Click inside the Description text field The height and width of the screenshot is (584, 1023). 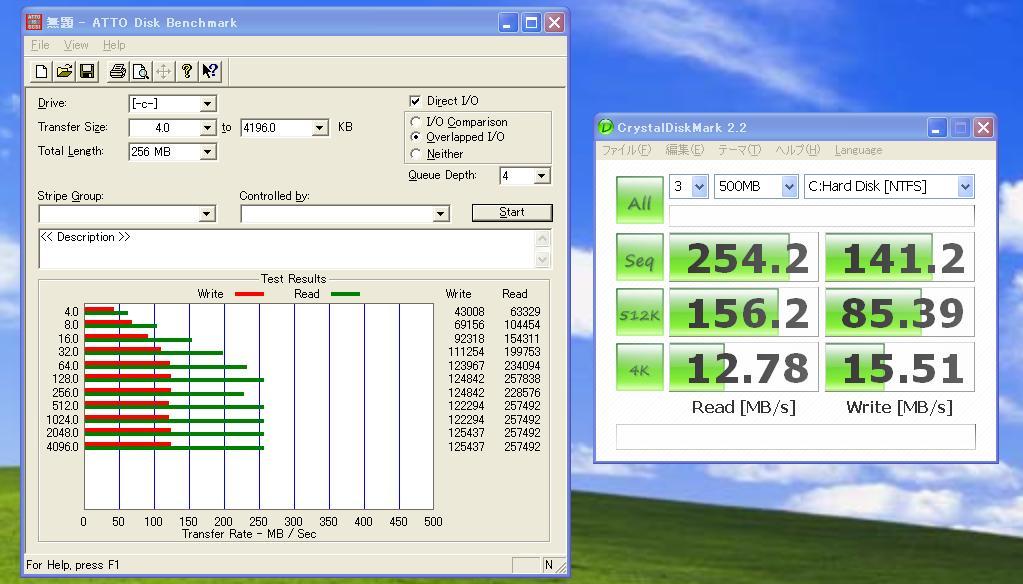click(x=287, y=249)
